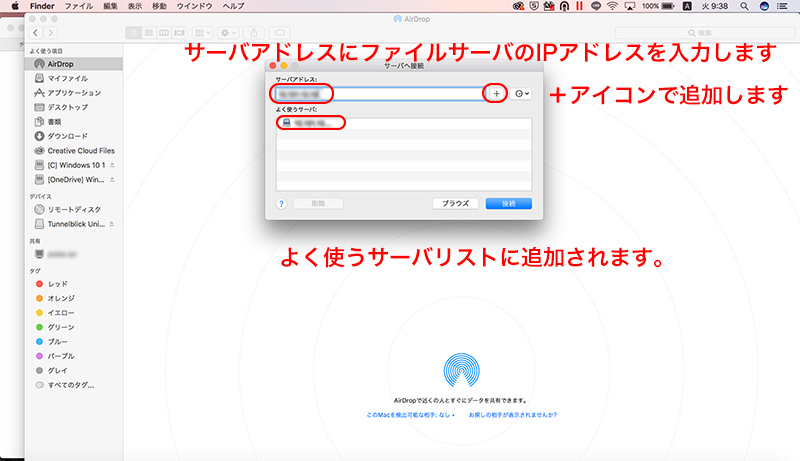Image resolution: width=800 pixels, height=461 pixels.
Task: Switch to list view
Action: (148, 33)
